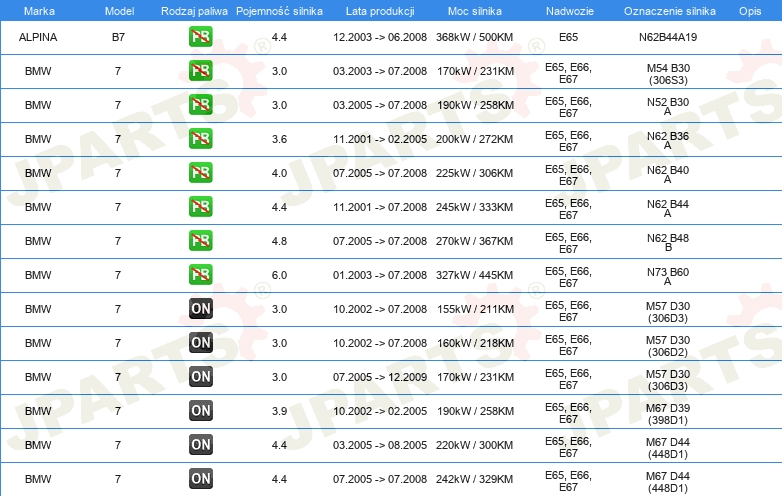Viewport: 782px width, 496px height.
Task: Click the petrol icon in the N73 B60 row
Action: [x=200, y=274]
